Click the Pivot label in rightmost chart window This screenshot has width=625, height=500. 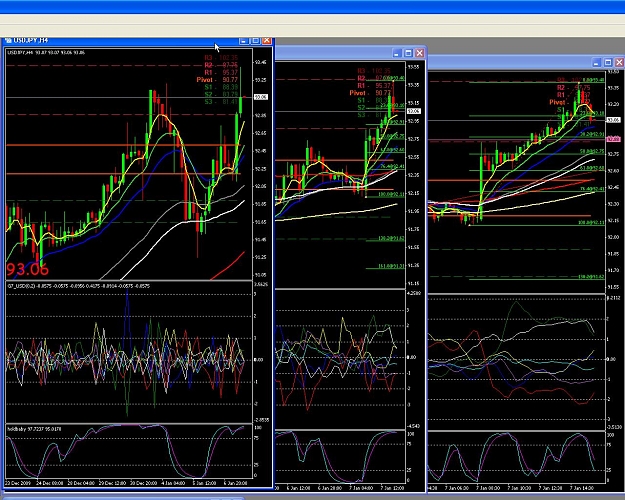(557, 102)
